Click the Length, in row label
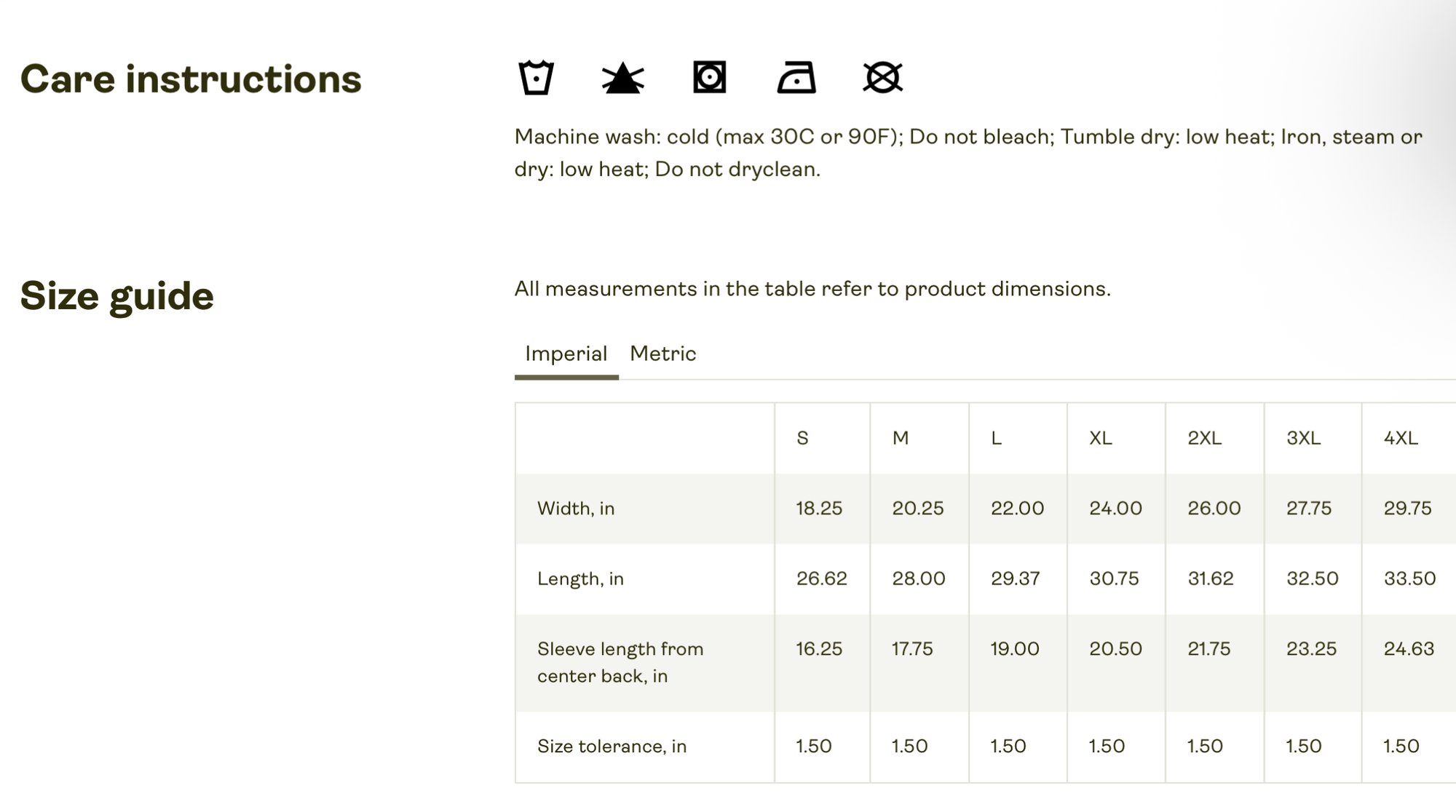Viewport: 1456px width, 812px height. click(x=580, y=579)
